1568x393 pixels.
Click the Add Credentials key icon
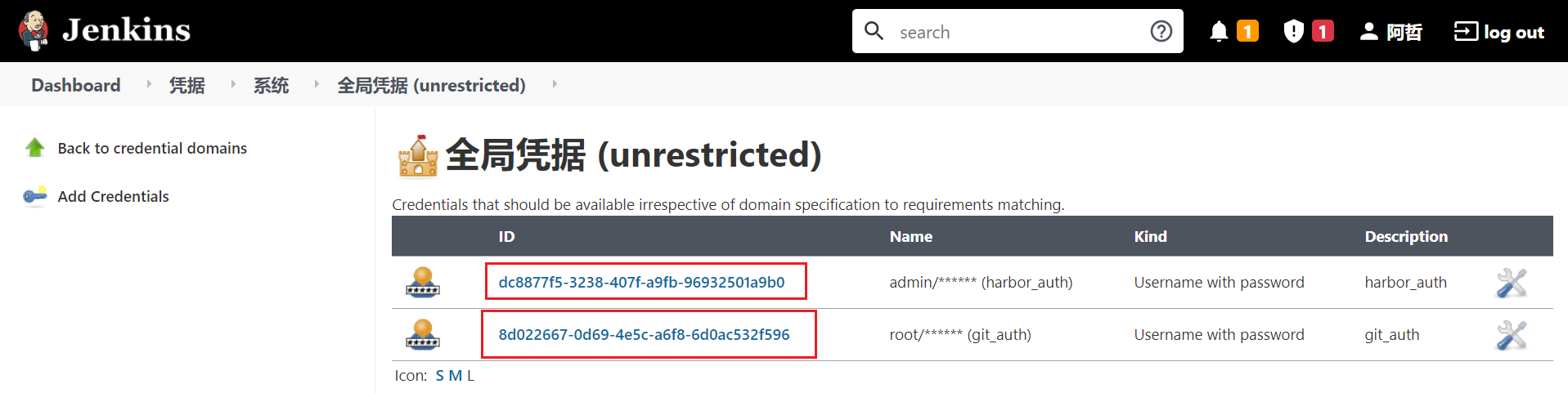[34, 196]
